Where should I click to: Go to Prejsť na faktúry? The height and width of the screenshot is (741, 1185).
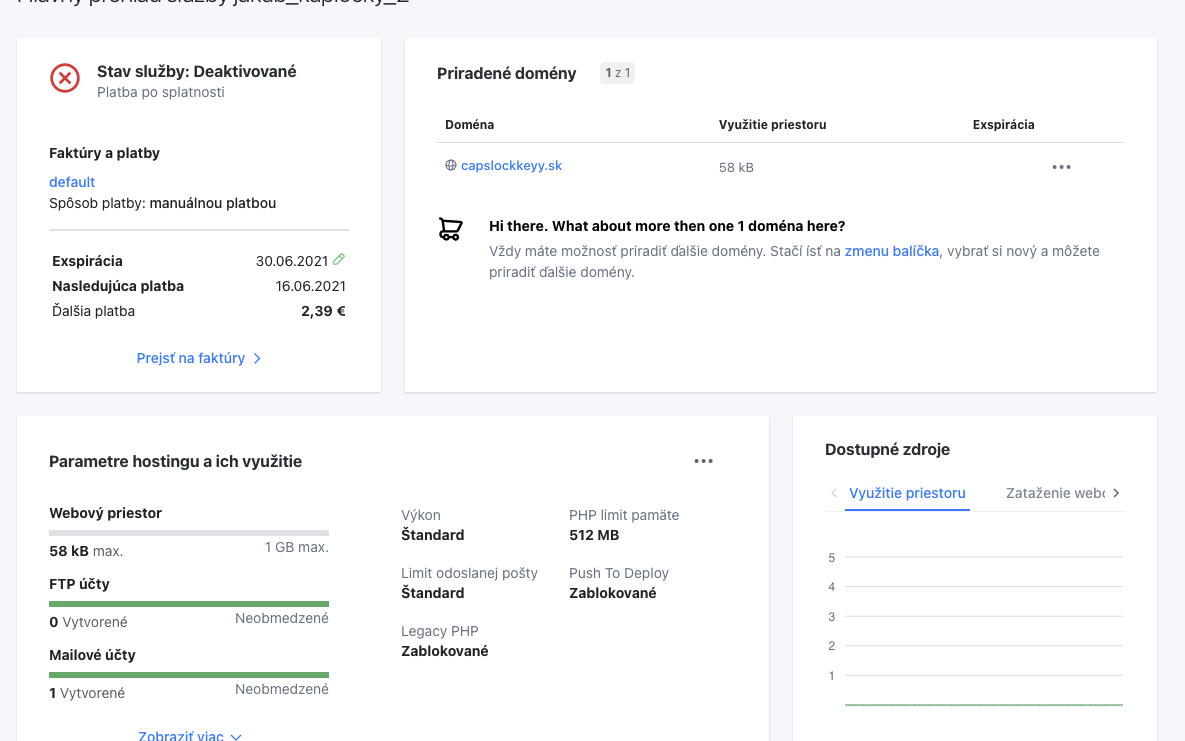coord(198,358)
